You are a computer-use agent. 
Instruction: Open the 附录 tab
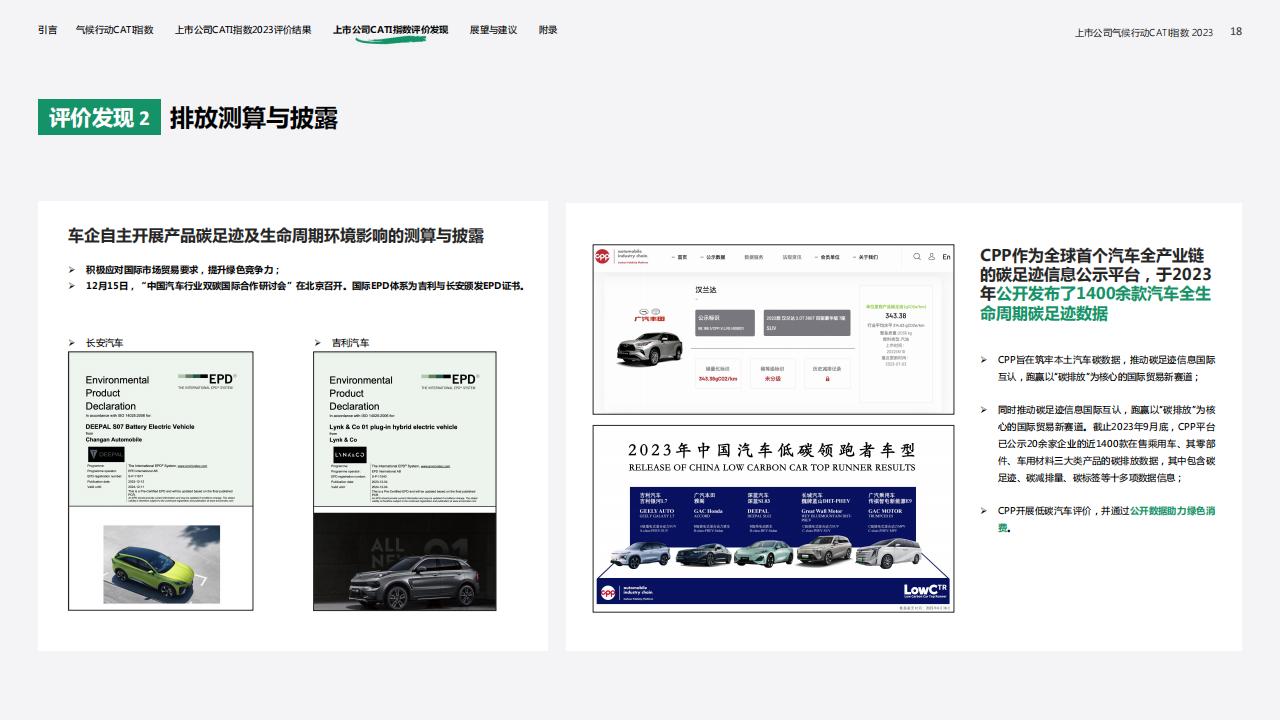(548, 30)
